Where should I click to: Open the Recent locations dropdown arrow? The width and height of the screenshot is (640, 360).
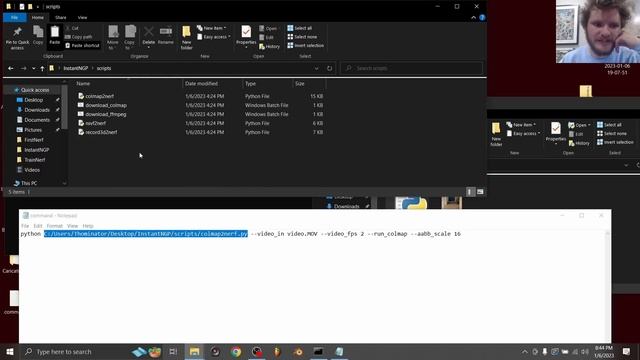(x=33, y=69)
